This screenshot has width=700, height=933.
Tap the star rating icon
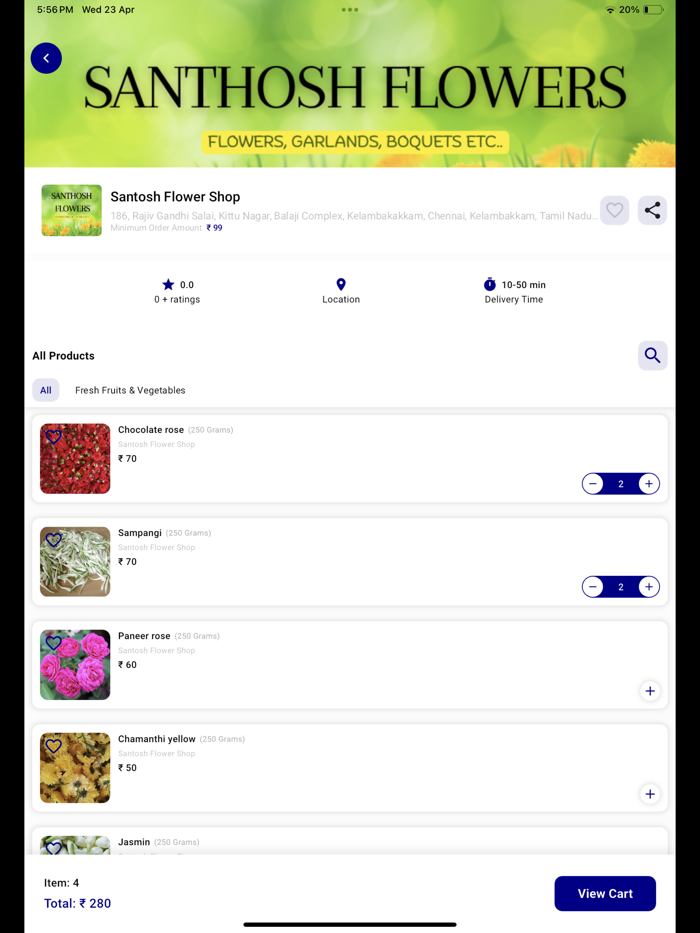pyautogui.click(x=168, y=284)
